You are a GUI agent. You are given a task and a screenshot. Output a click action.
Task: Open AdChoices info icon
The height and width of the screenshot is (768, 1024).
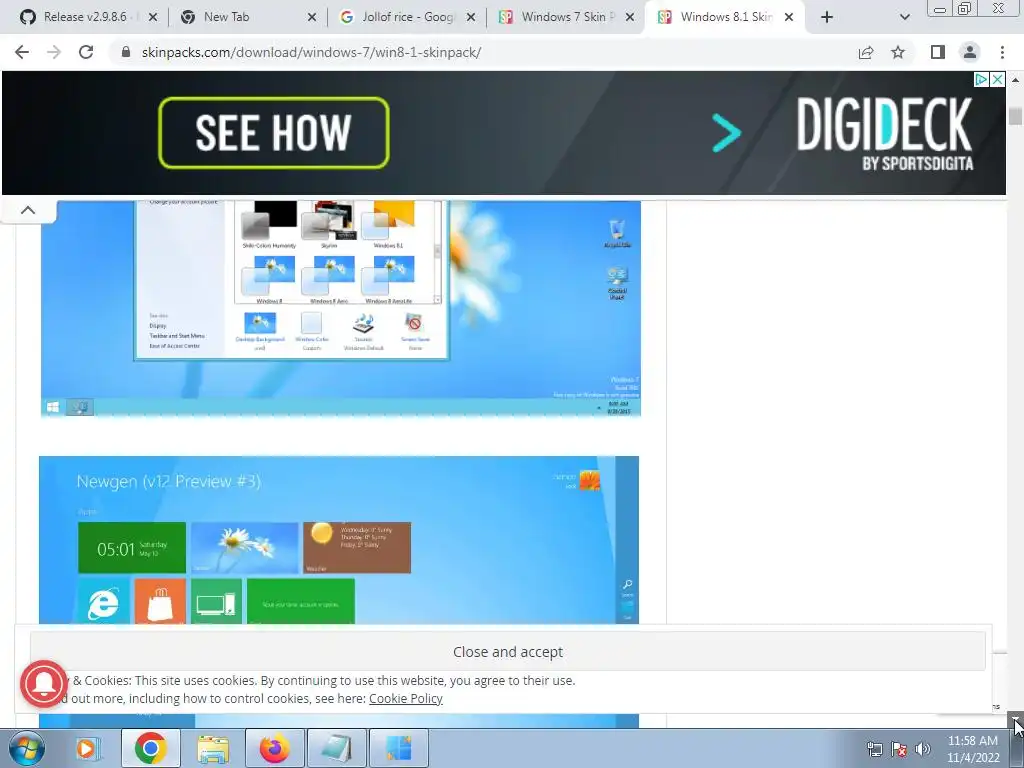click(980, 79)
